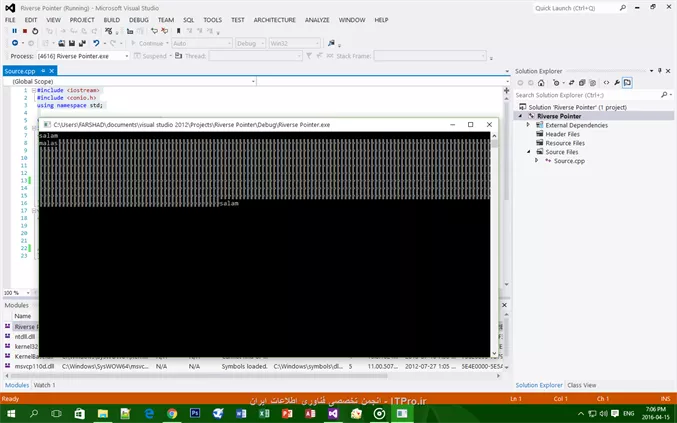This screenshot has width=677, height=423.
Task: Switch to the Class View tab
Action: (x=582, y=385)
